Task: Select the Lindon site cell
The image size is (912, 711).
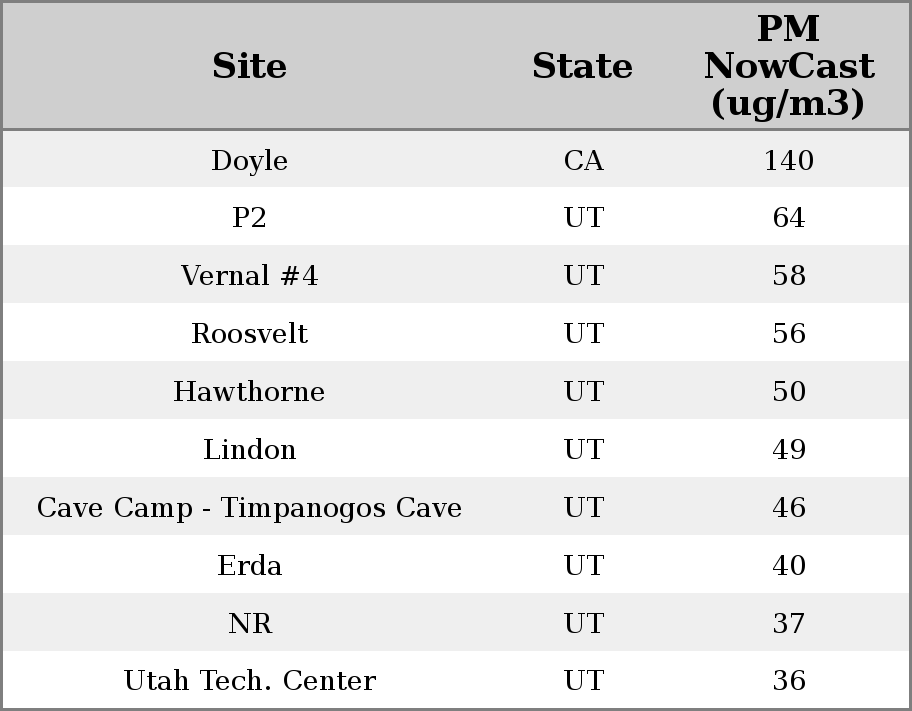Action: click(249, 450)
